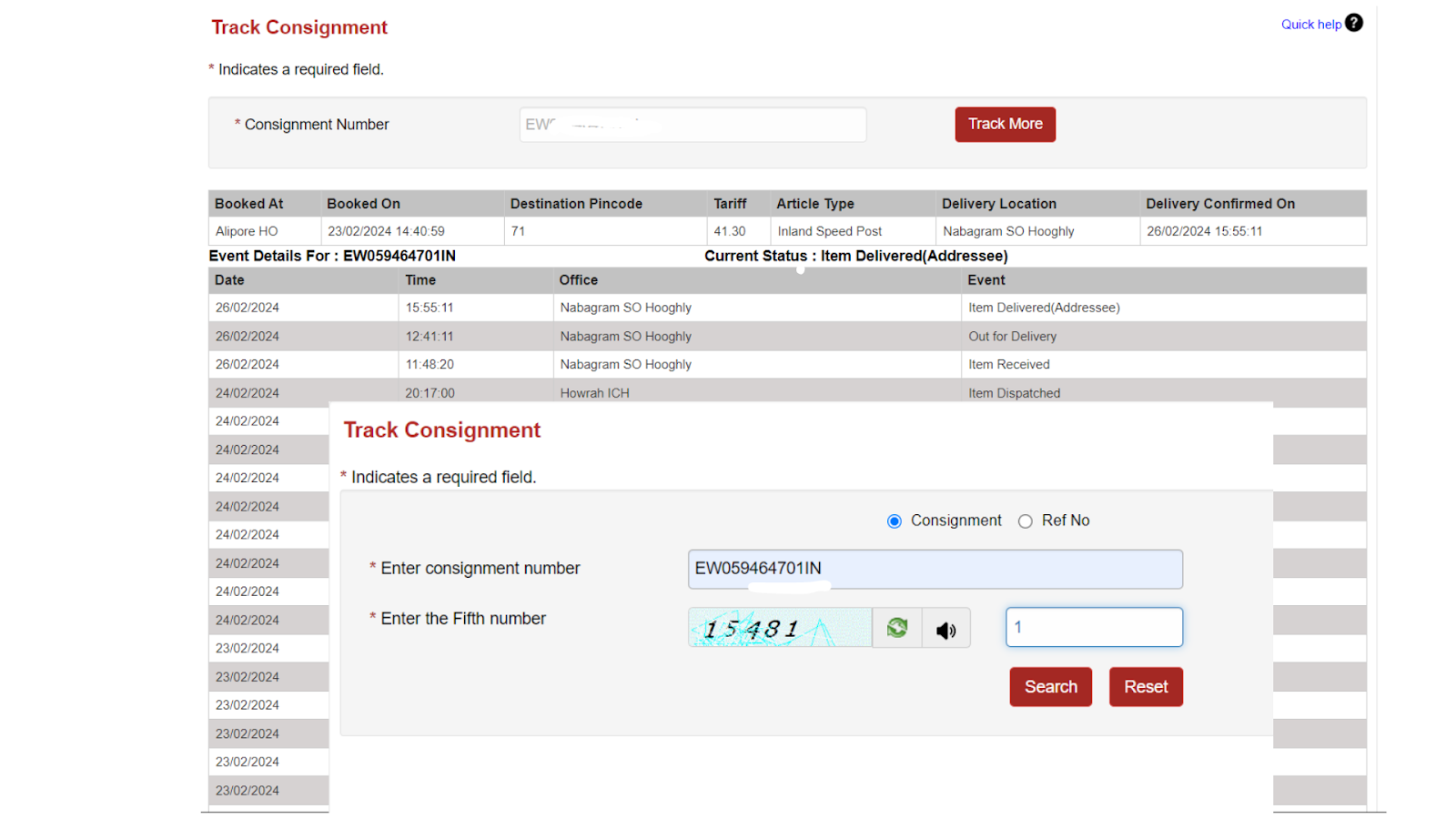
Task: Click the captcha answer input box
Action: [x=1093, y=627]
